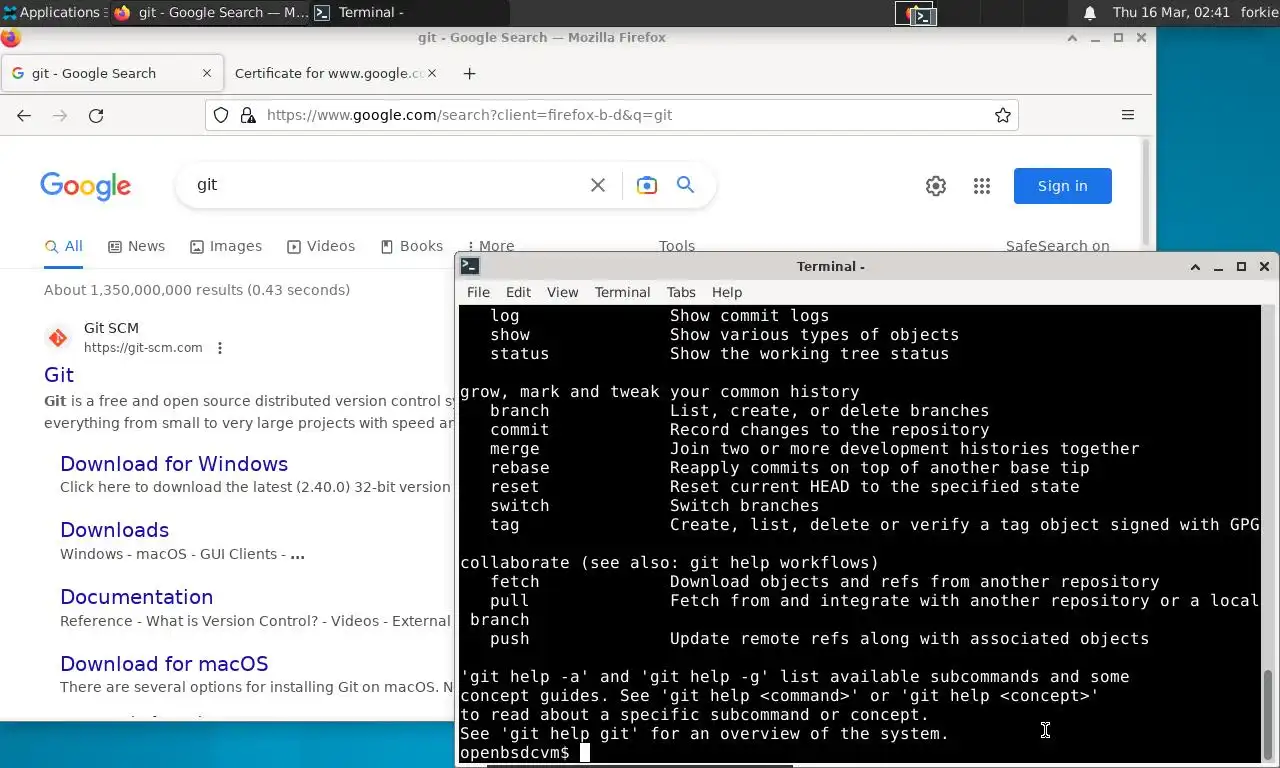Open the tracking protection shield icon
This screenshot has width=1280, height=768.
pos(221,115)
